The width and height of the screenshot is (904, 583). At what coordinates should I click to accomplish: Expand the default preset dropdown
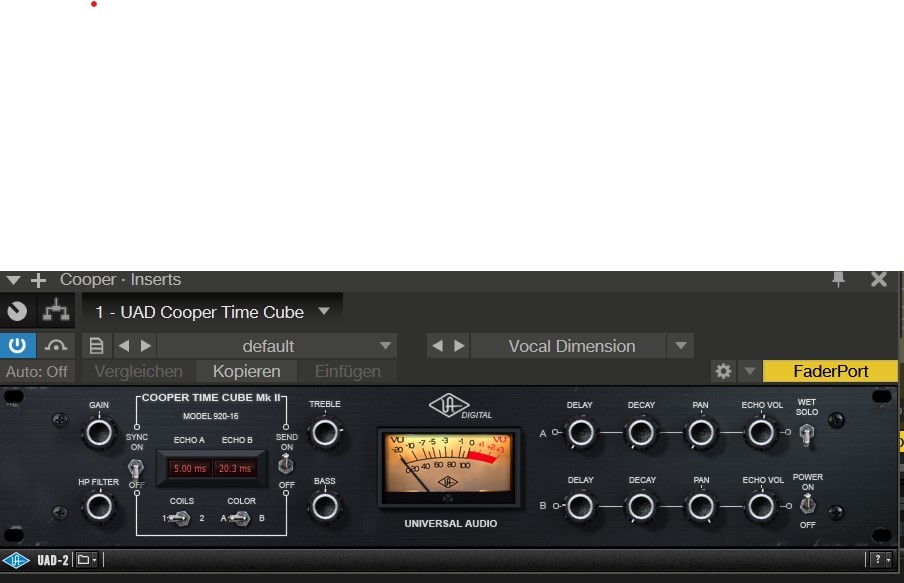[385, 346]
